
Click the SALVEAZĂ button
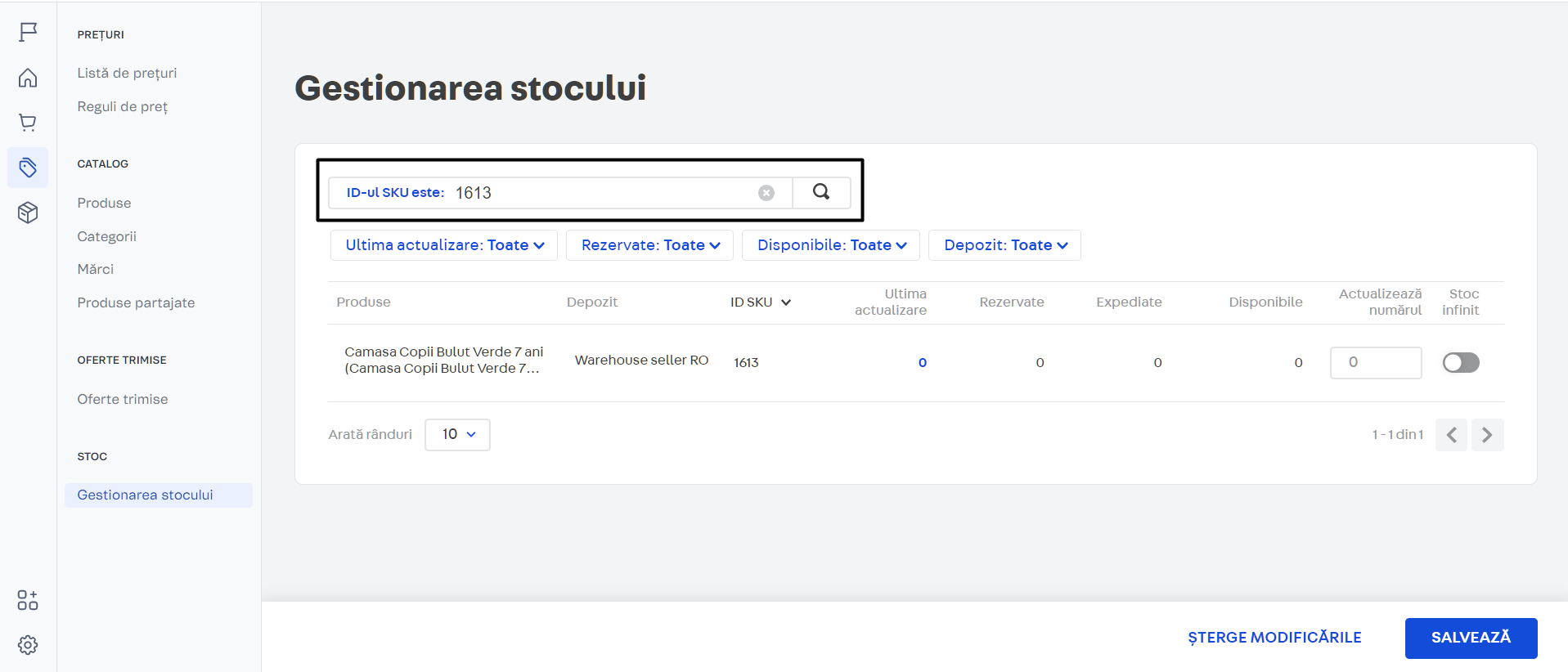click(1471, 638)
